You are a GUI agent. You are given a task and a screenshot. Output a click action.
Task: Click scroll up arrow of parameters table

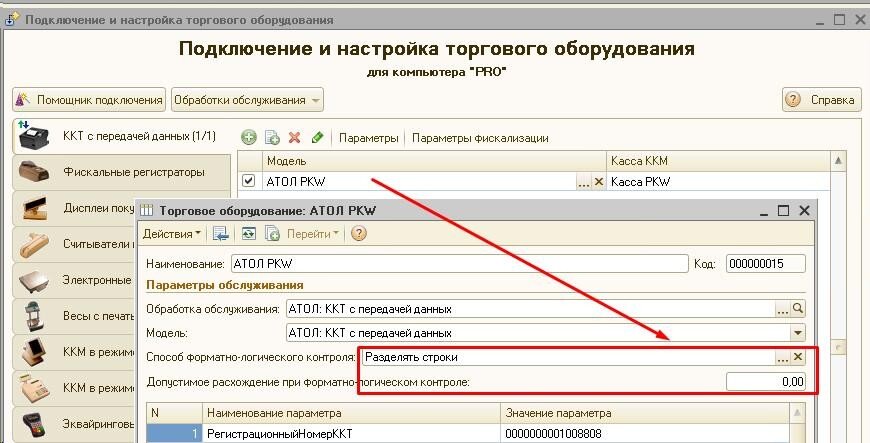click(x=797, y=413)
